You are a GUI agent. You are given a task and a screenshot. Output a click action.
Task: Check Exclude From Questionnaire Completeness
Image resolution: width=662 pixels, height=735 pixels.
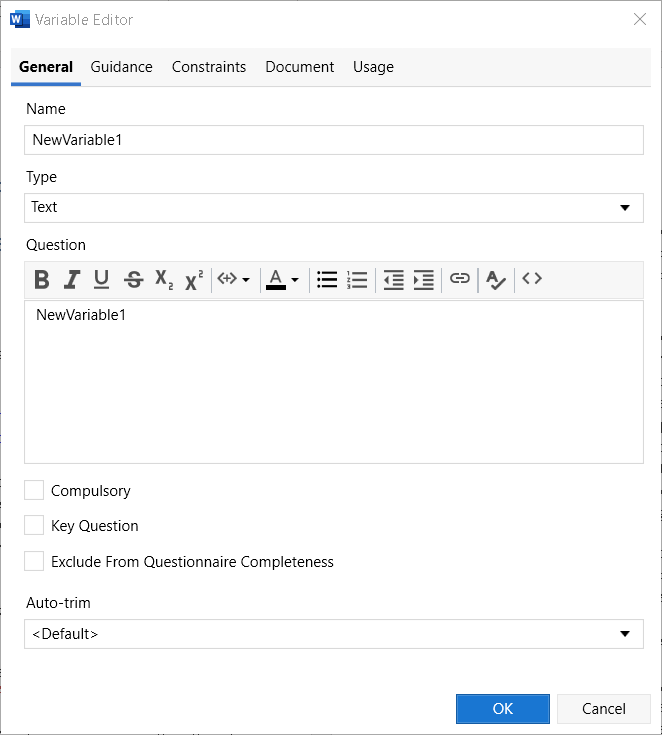(x=34, y=561)
